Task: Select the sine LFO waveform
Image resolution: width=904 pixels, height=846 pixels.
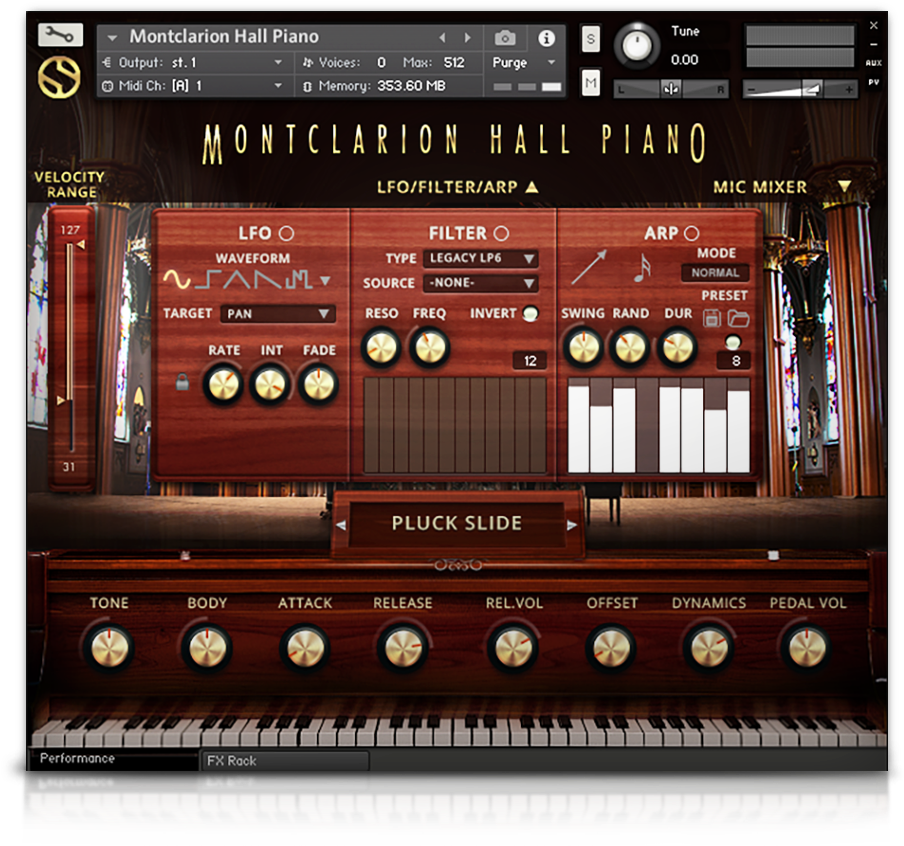Action: (176, 280)
